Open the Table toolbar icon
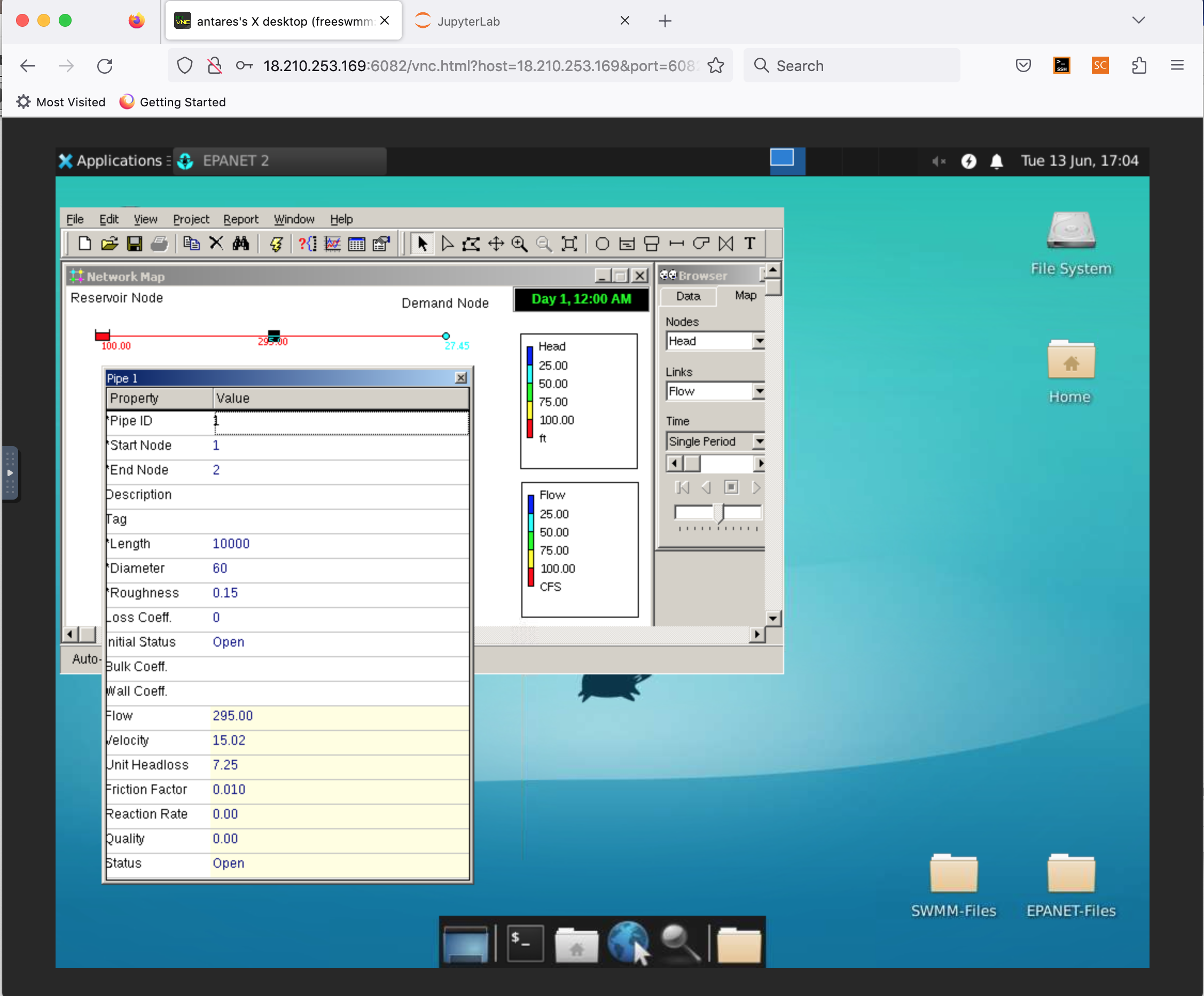Screen dimensions: 1204x996 [x=357, y=244]
